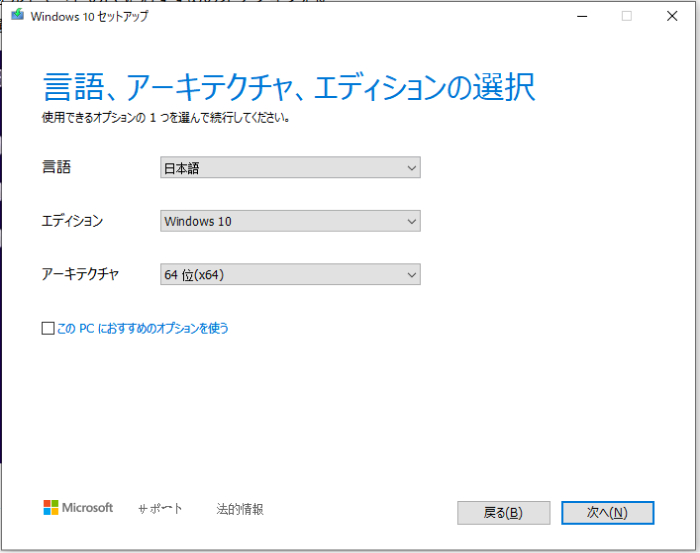Viewport: 700px width, 553px height.
Task: Open the アーキテクチャ dropdown showing 64 位(x64)
Action: [290, 274]
